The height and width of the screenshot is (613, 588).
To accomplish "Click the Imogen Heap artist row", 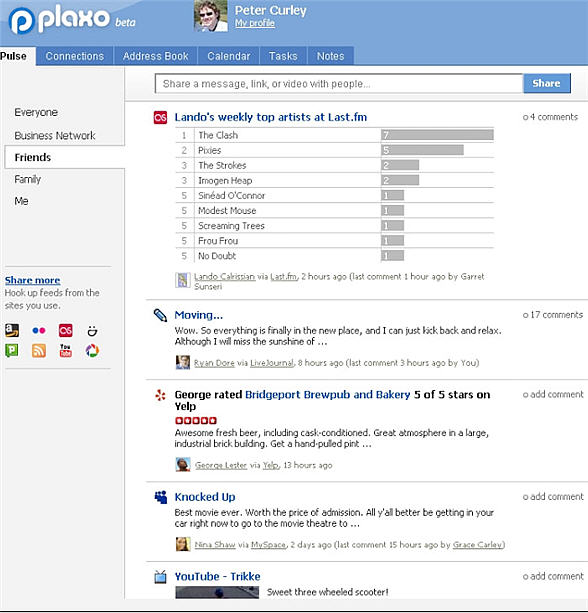I will point(335,181).
